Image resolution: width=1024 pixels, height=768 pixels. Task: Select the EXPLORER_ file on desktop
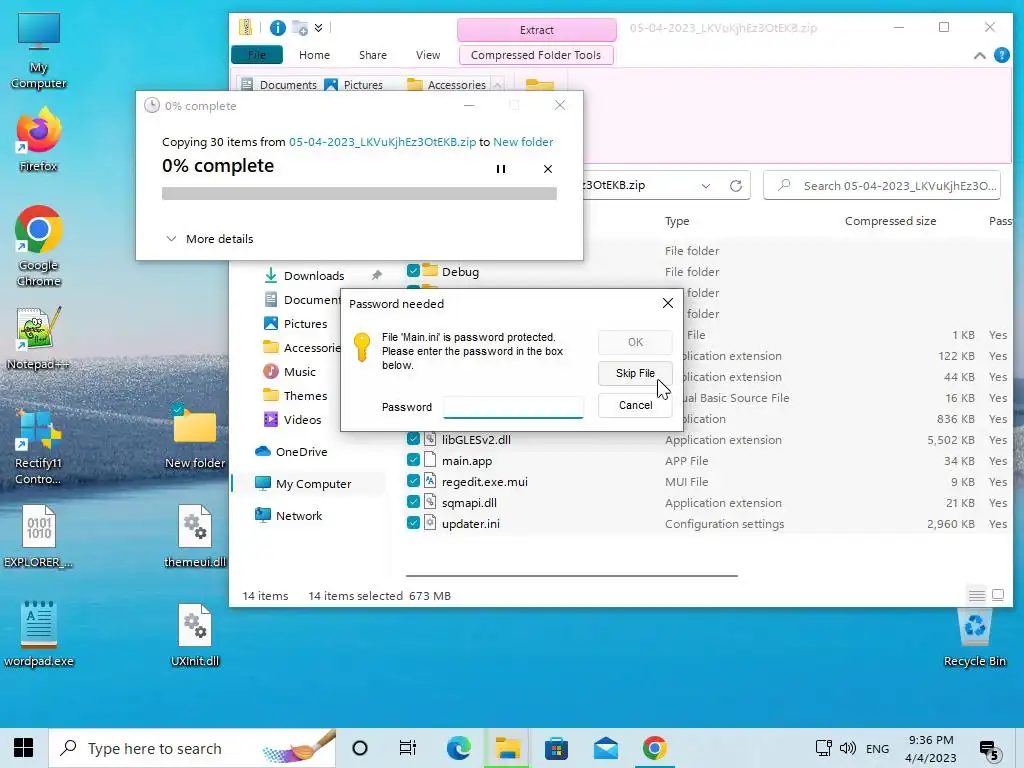coord(39,536)
